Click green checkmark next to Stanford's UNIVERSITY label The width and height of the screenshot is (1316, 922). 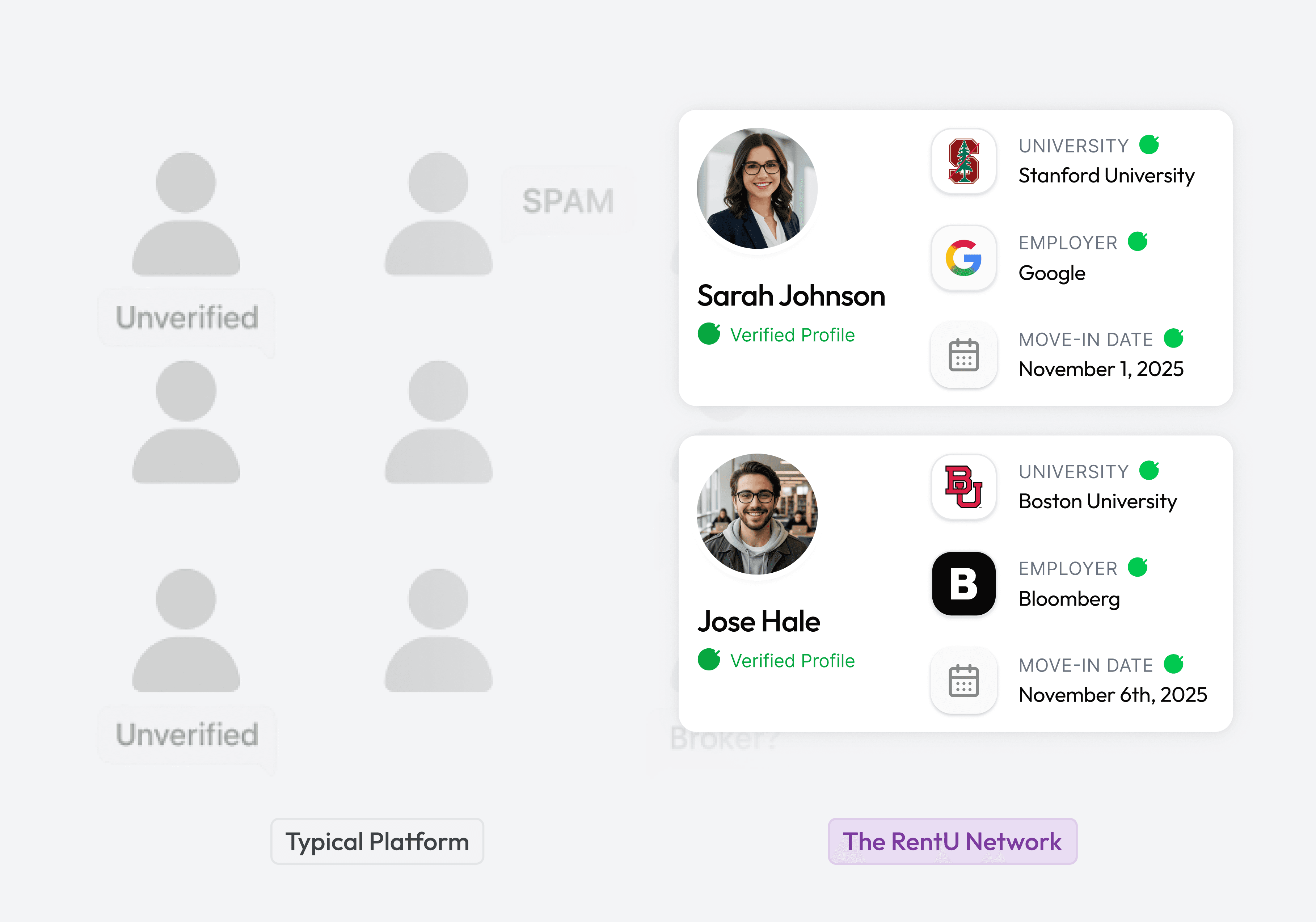(x=1149, y=144)
